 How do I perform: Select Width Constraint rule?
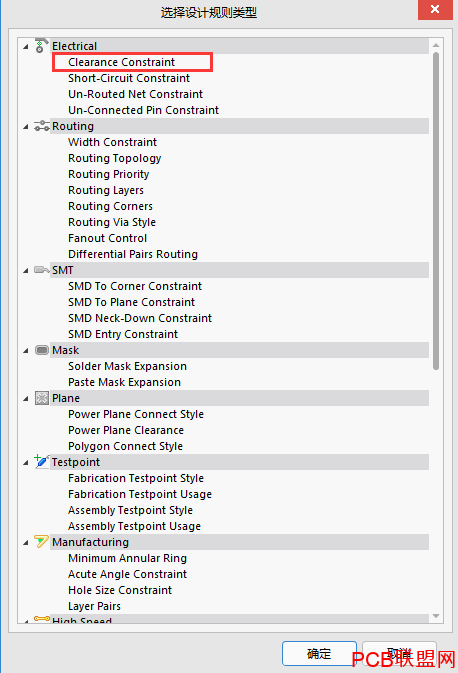coord(112,142)
